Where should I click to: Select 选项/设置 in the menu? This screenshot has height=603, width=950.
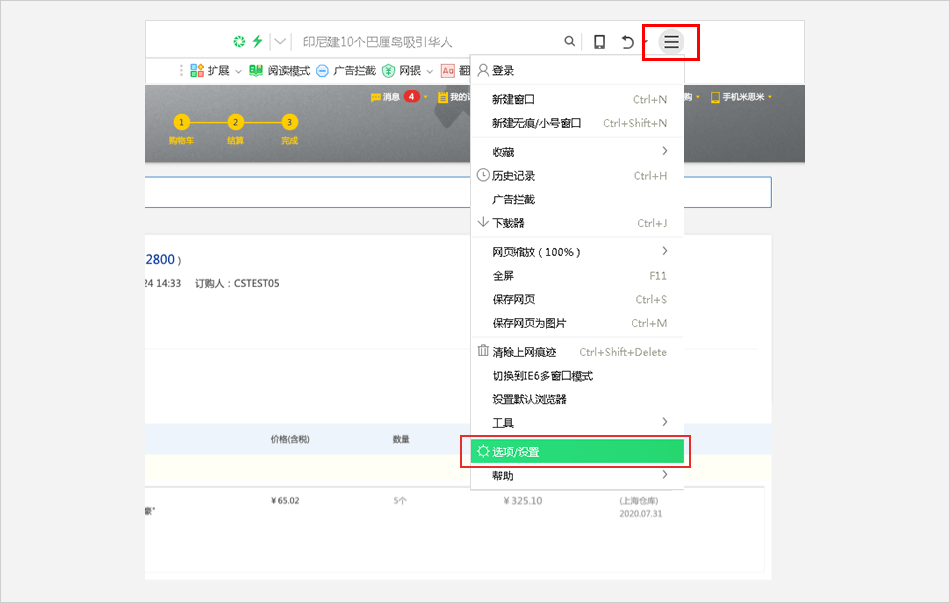pos(577,452)
